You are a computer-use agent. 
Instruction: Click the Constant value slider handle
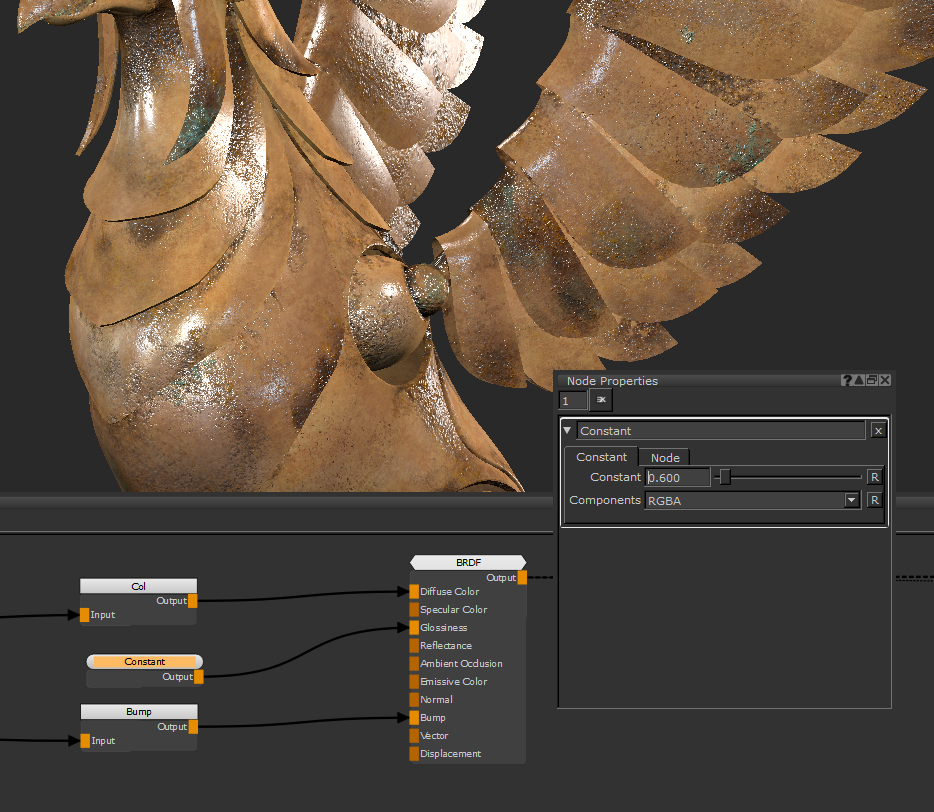[x=725, y=477]
